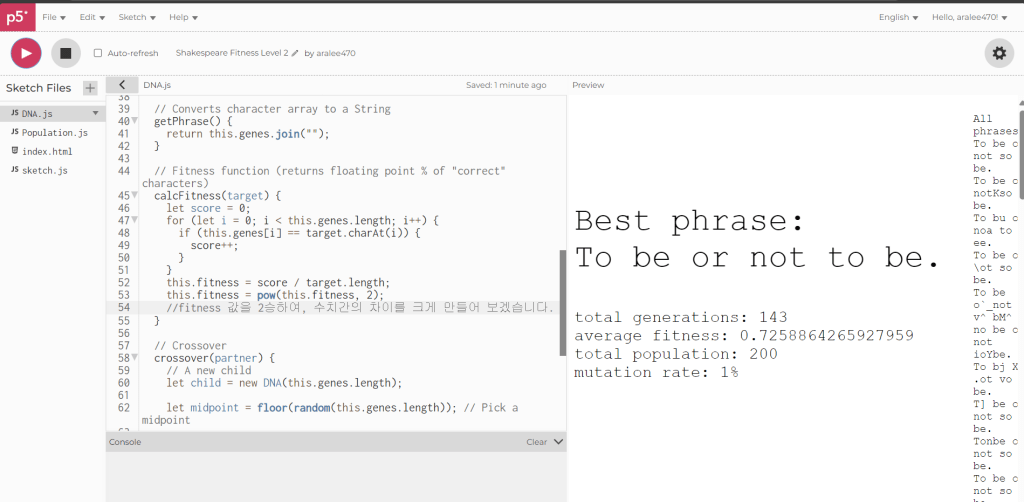Screen dimensions: 1024x502
Task: Click the p5 logo icon
Action: pyautogui.click(x=16, y=17)
